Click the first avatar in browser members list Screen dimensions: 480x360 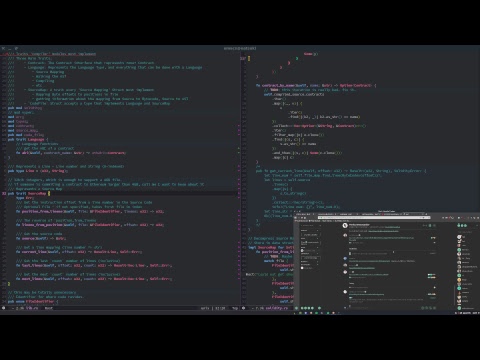pos(459,237)
